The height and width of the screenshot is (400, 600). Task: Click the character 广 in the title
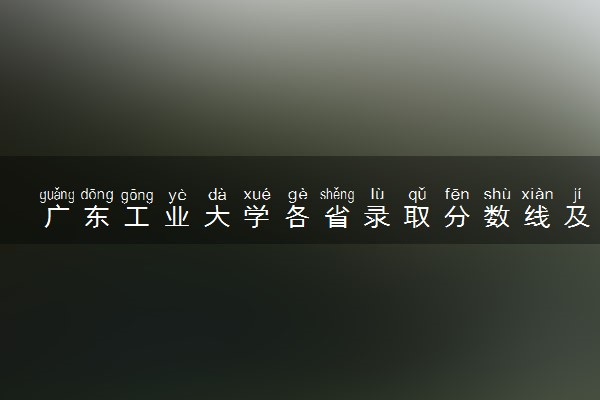[x=57, y=217]
